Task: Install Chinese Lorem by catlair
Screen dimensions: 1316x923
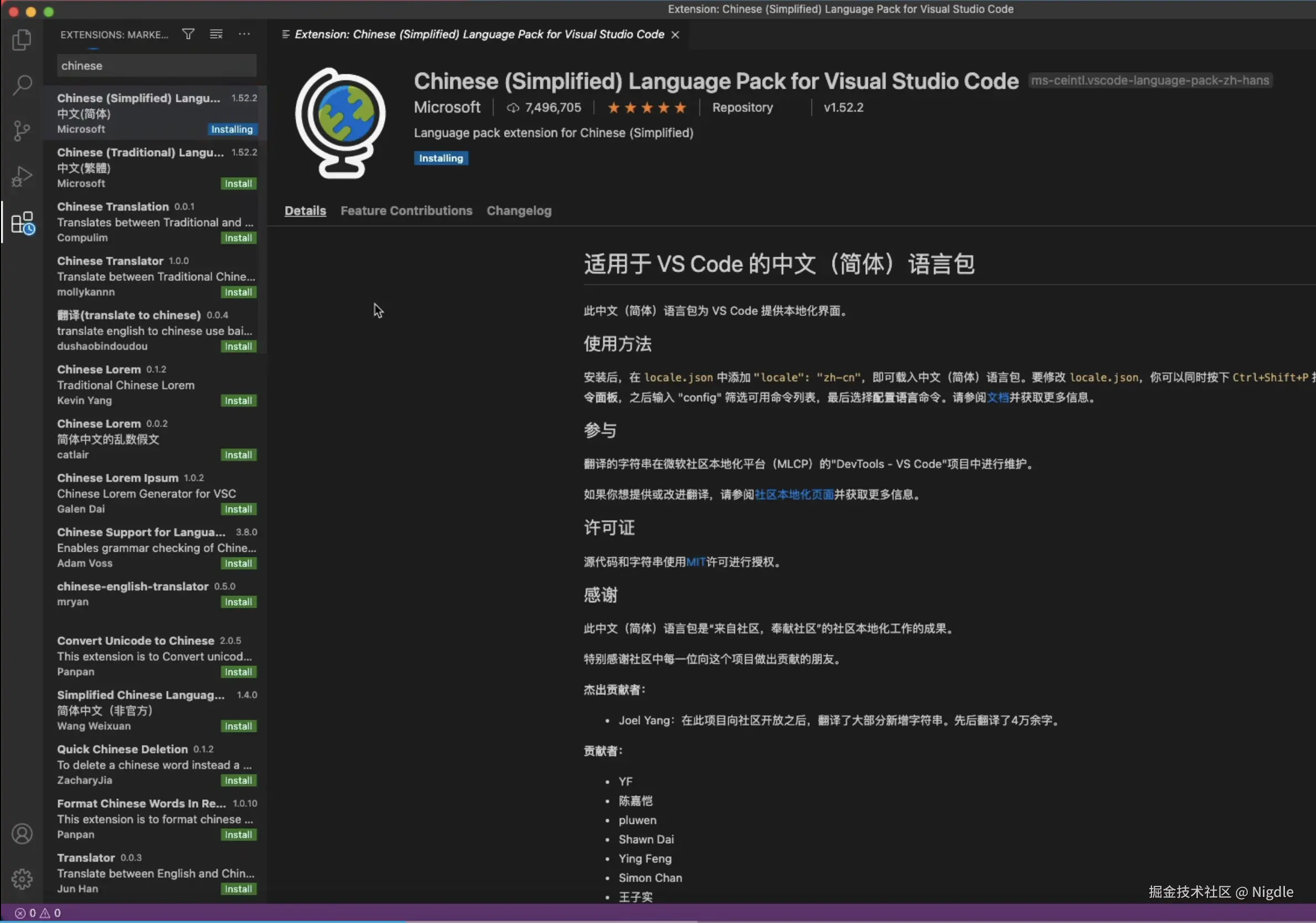Action: [238, 455]
